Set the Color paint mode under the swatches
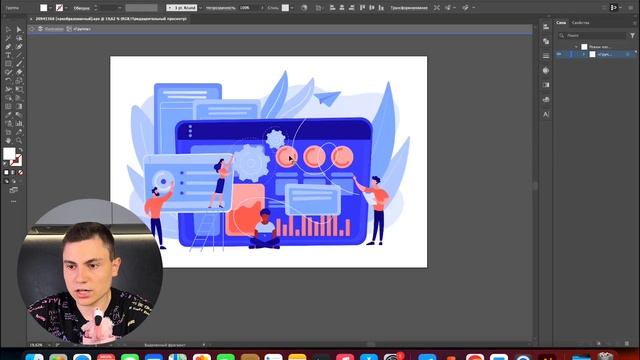 [x=6, y=173]
